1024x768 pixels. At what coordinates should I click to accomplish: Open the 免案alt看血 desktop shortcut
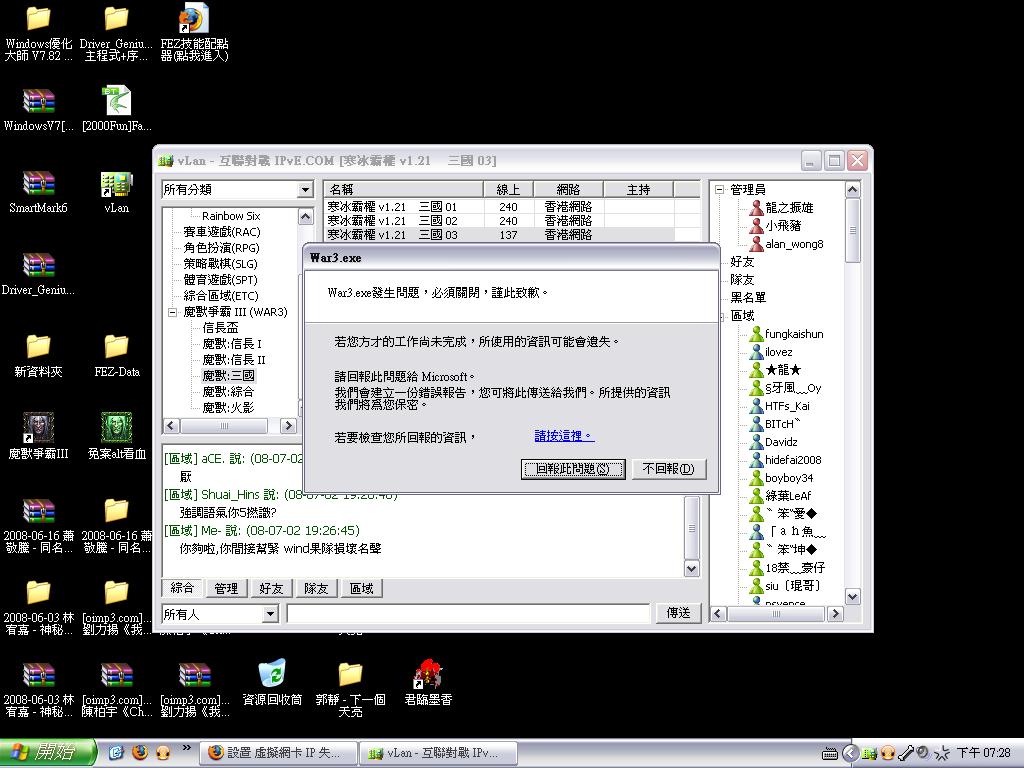tap(116, 429)
